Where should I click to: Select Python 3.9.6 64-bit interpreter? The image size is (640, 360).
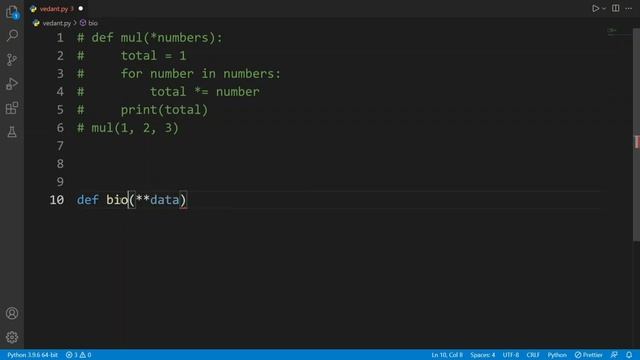(x=33, y=355)
